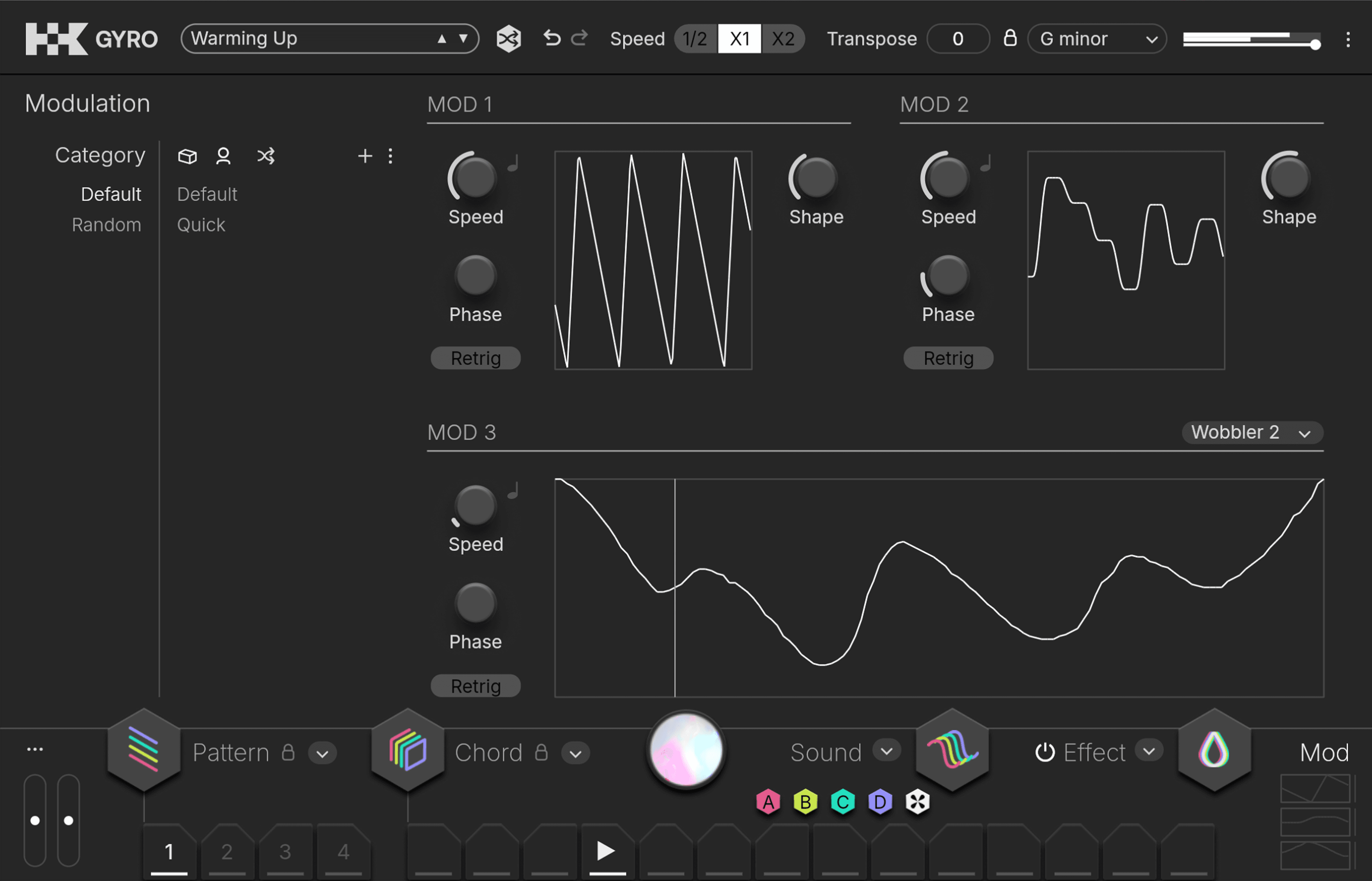Click the randomize dice icon beside the preset name
1372x881 pixels.
click(x=508, y=39)
